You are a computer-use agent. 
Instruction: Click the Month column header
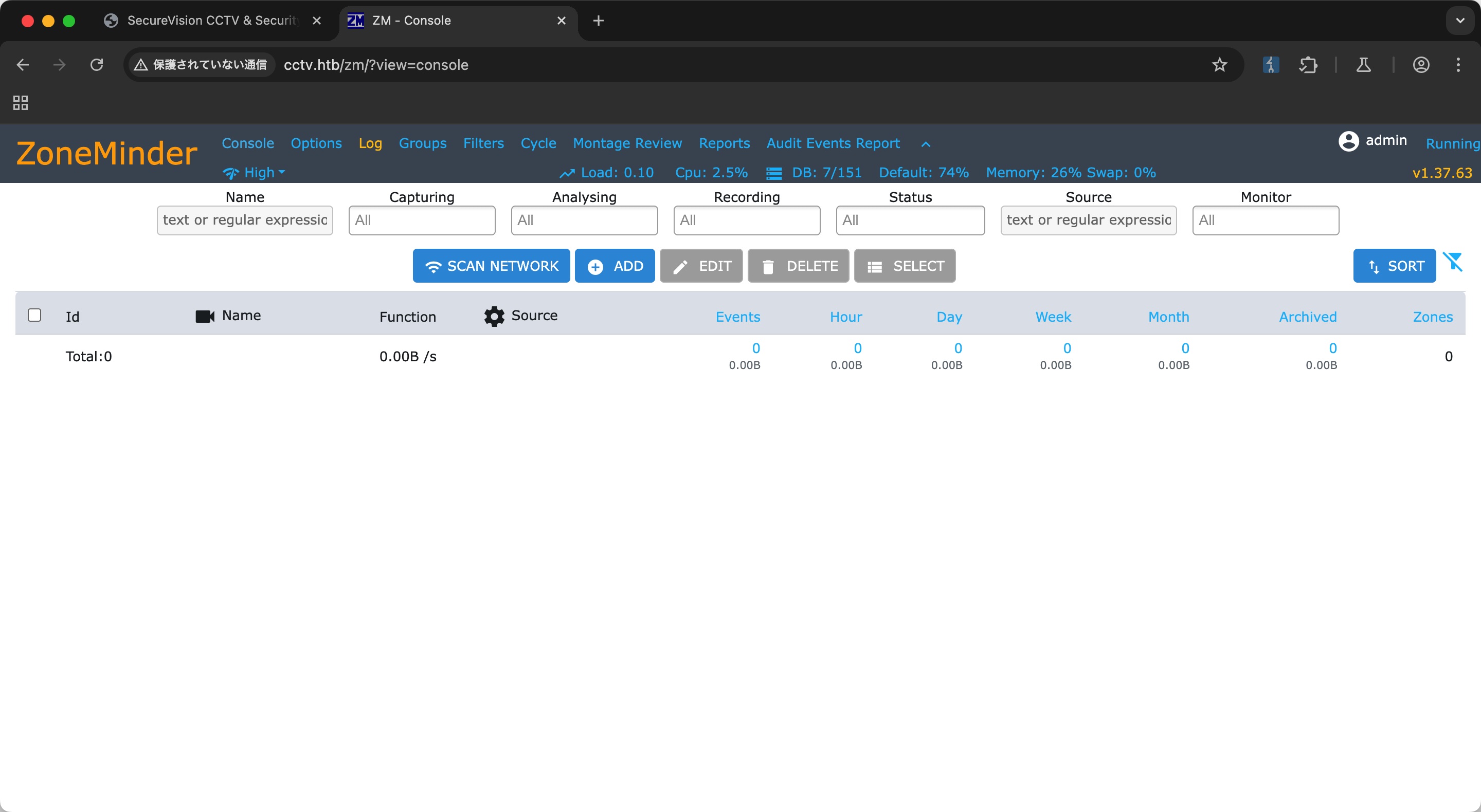pos(1168,317)
